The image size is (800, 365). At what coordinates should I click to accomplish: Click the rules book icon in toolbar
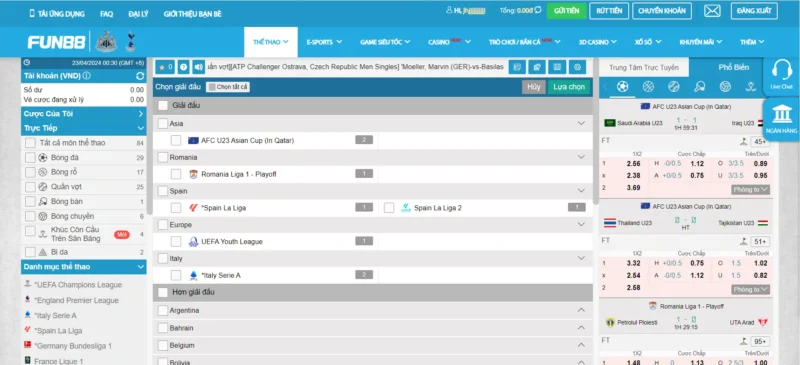coord(557,67)
